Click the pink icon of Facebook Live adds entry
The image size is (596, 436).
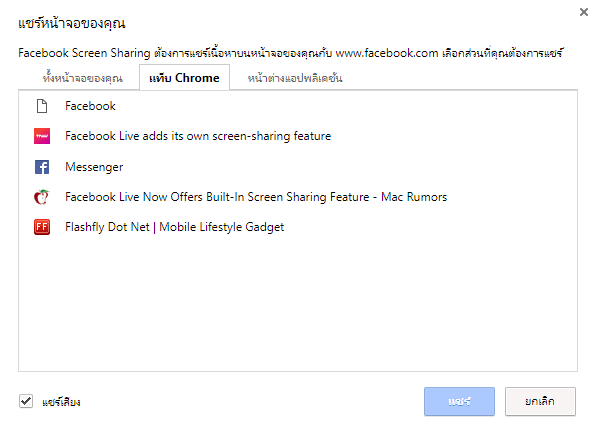[42, 136]
